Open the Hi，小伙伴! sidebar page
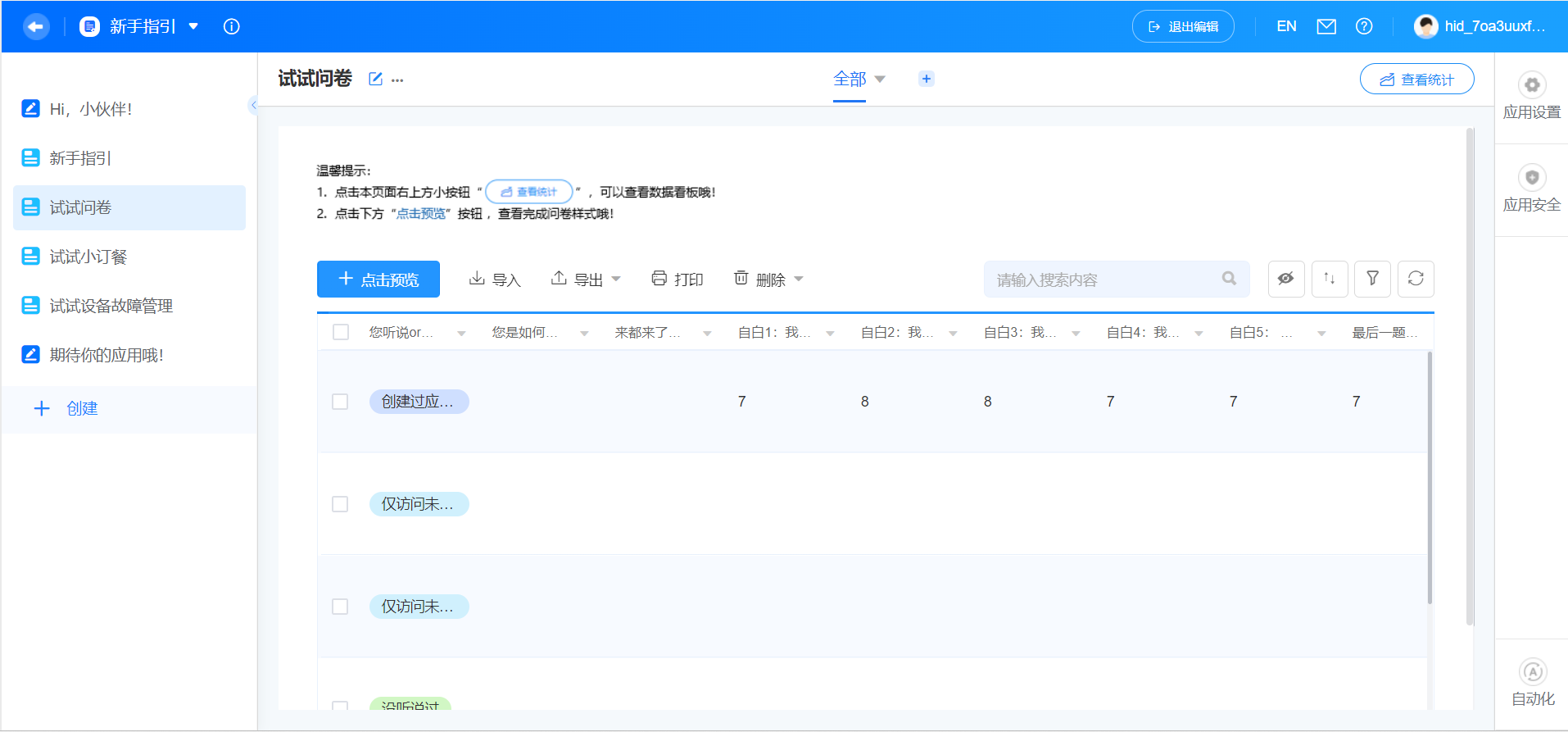Screen dimensions: 1568x732 coord(129,109)
